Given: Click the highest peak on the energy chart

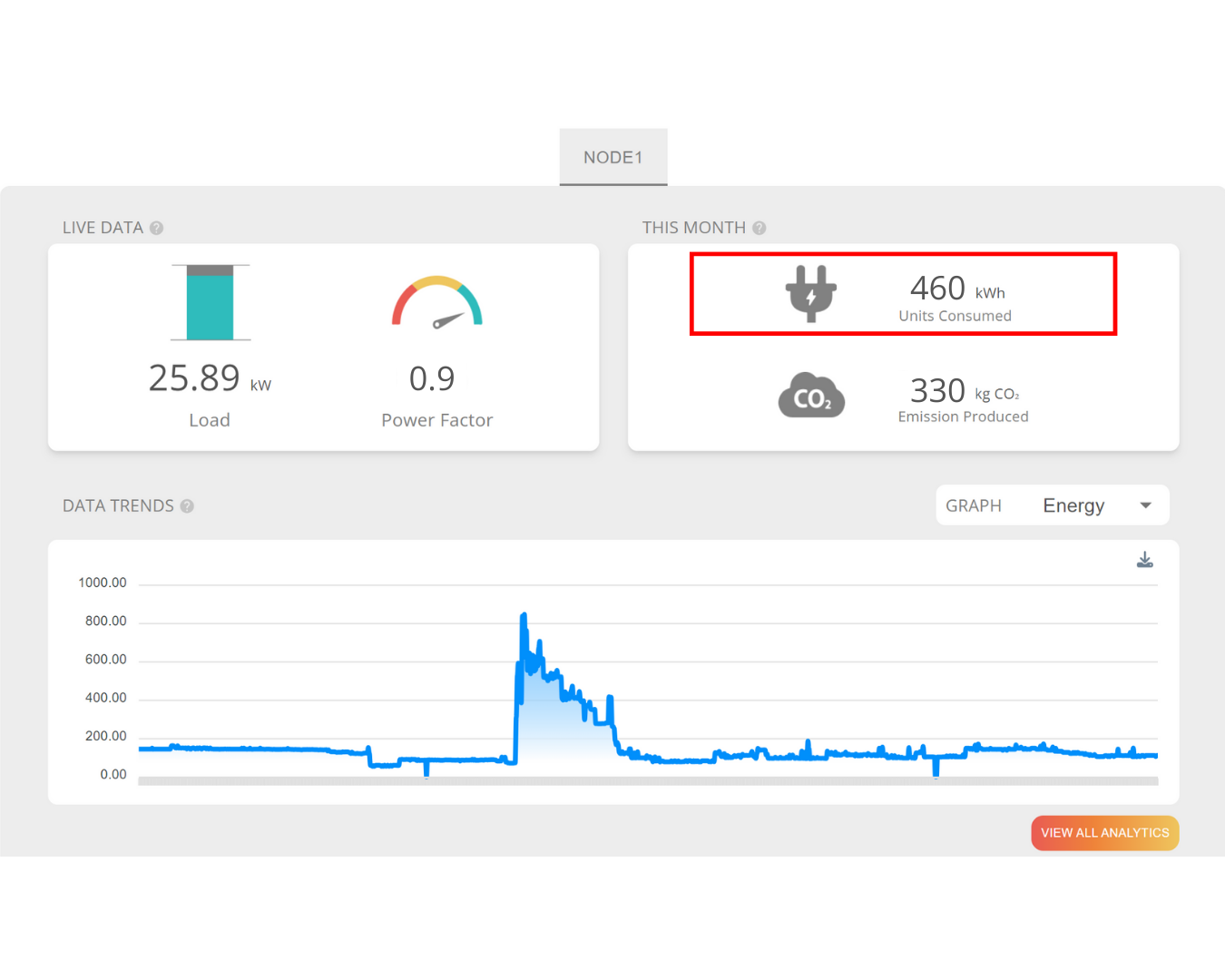Looking at the screenshot, I should tap(524, 617).
